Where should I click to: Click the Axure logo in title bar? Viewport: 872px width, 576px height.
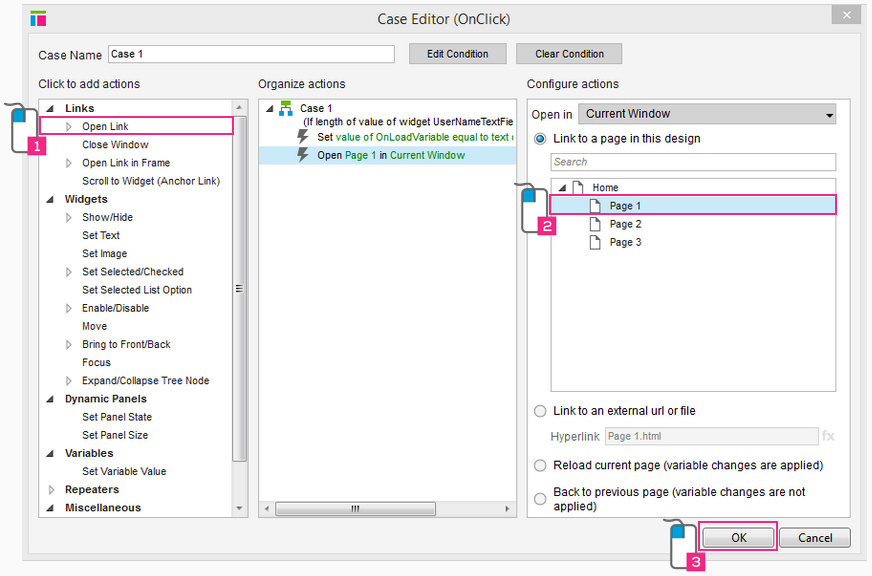point(39,19)
